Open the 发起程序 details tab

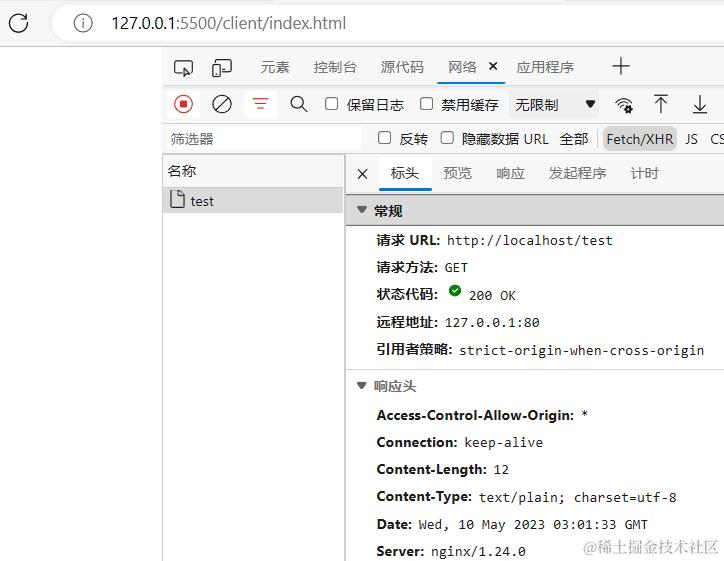tap(577, 173)
